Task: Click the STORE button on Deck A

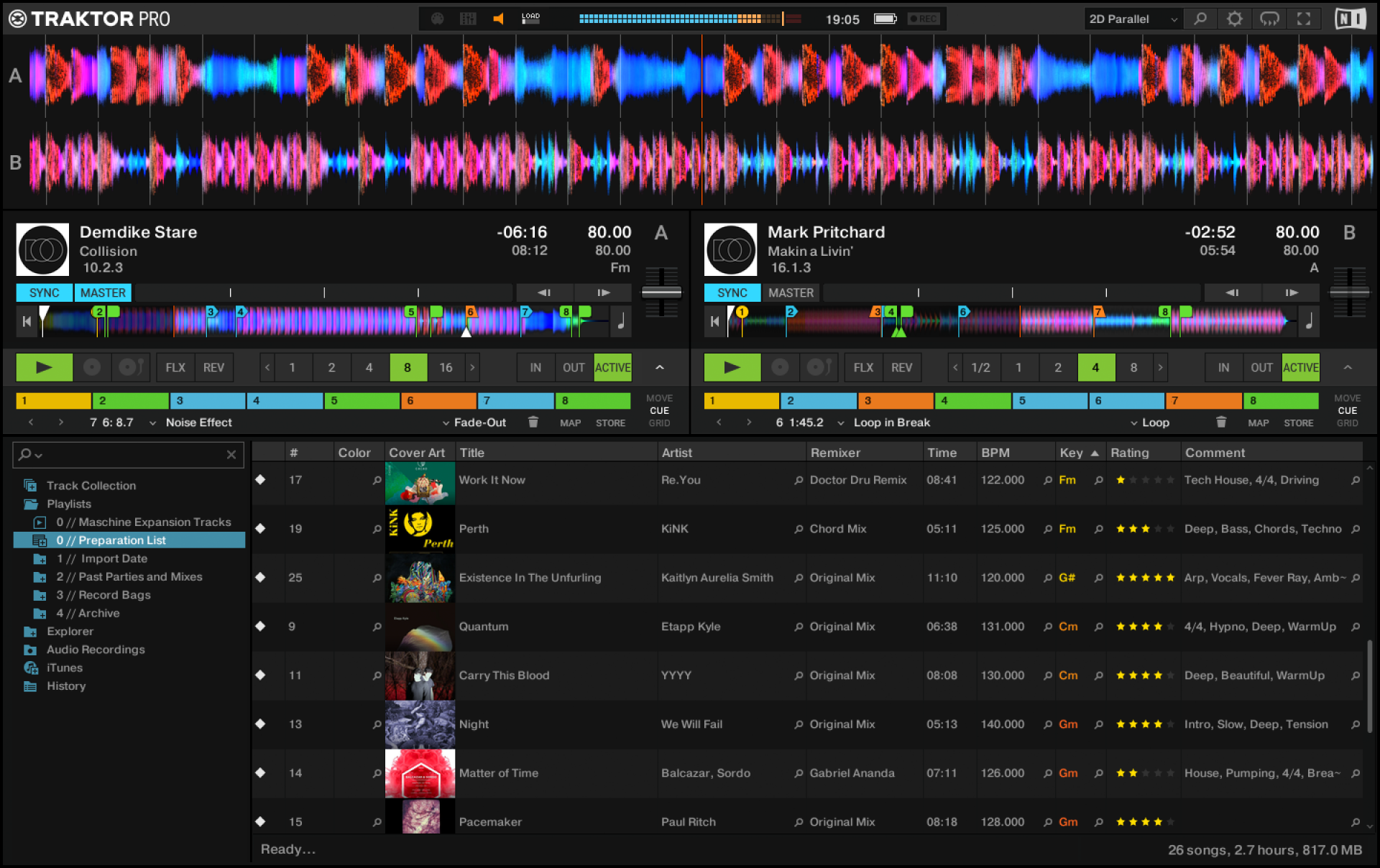Action: click(x=610, y=423)
